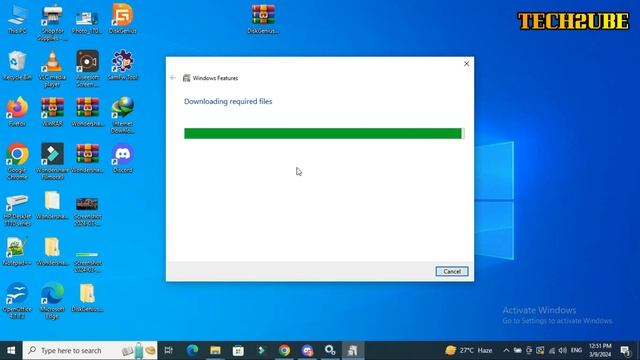Open File Explorer from the taskbar
The image size is (640, 360).
215,350
